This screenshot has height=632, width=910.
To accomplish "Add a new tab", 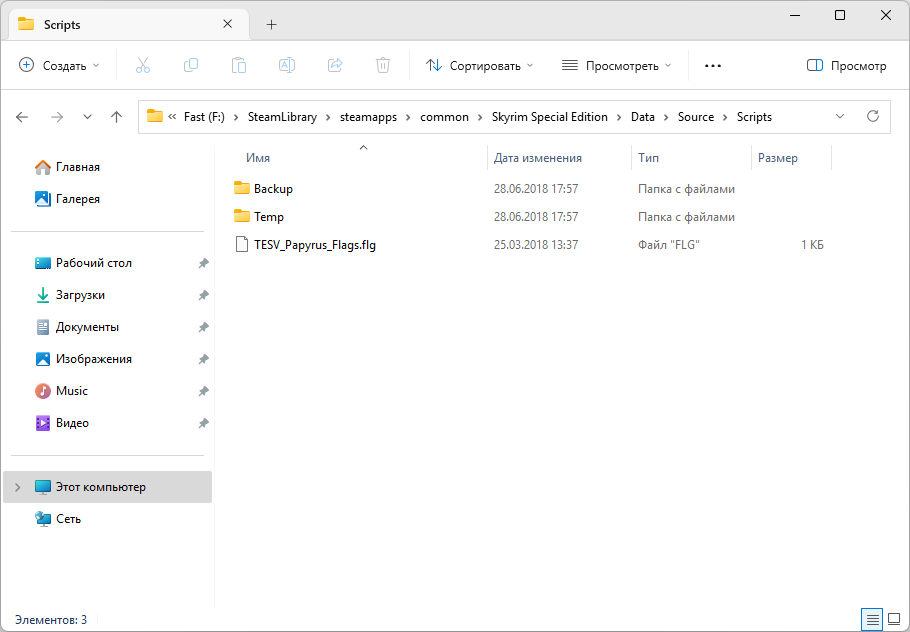I will pos(271,24).
